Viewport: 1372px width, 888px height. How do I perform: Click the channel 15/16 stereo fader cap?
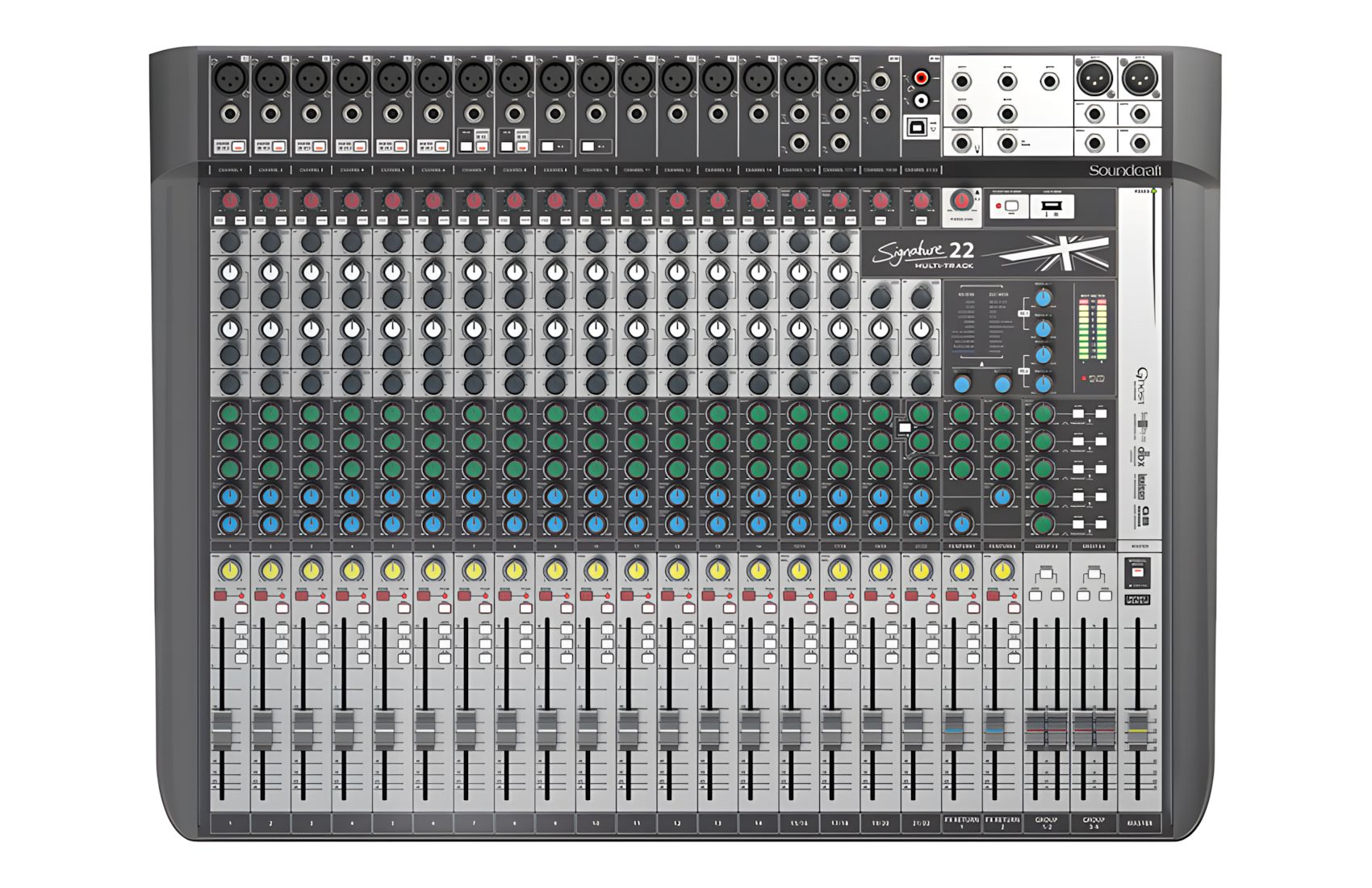click(791, 730)
